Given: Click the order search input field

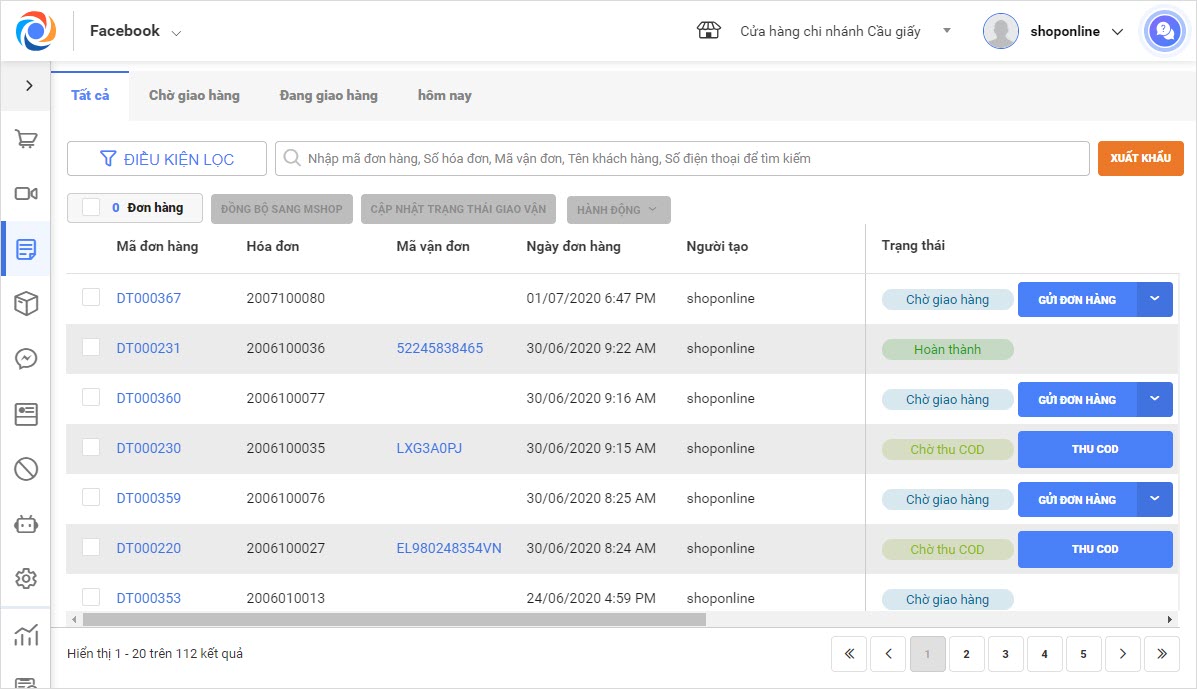Looking at the screenshot, I should point(690,158).
